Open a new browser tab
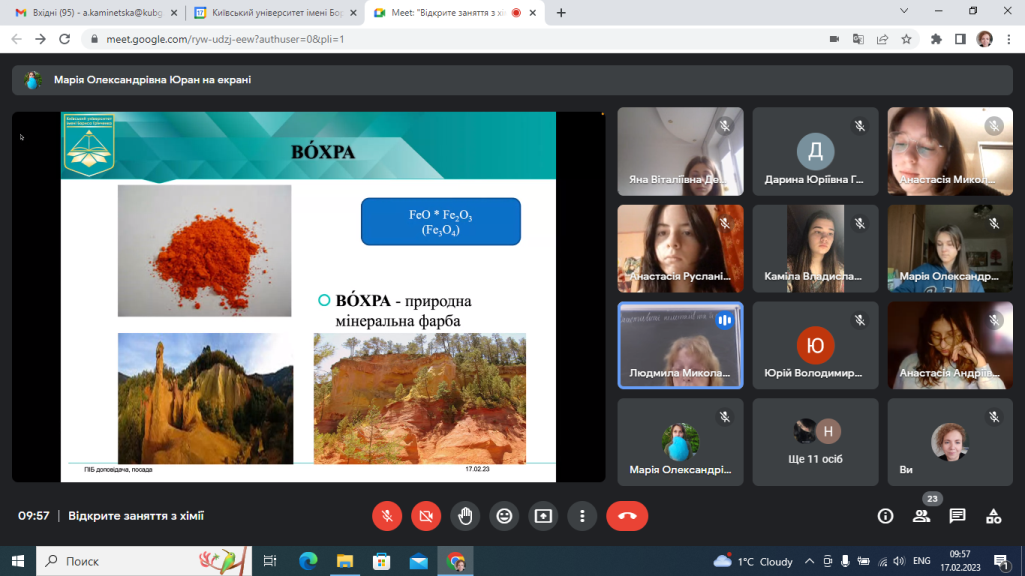 [x=561, y=12]
